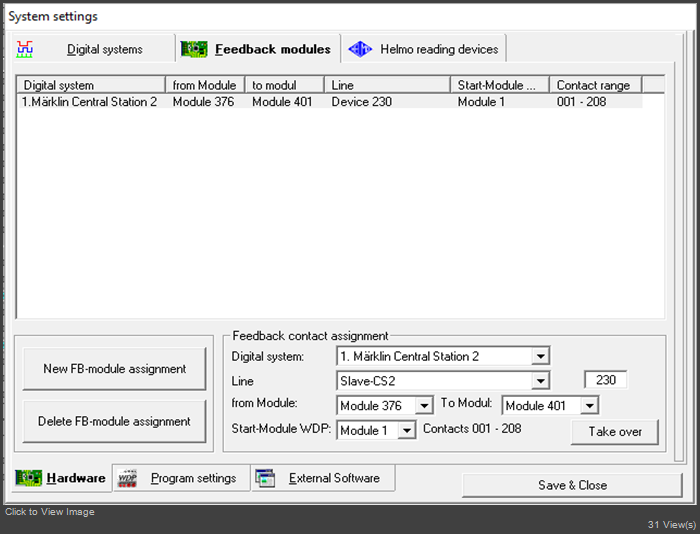Sort by Digital system column header
The width and height of the screenshot is (700, 534).
pos(91,85)
